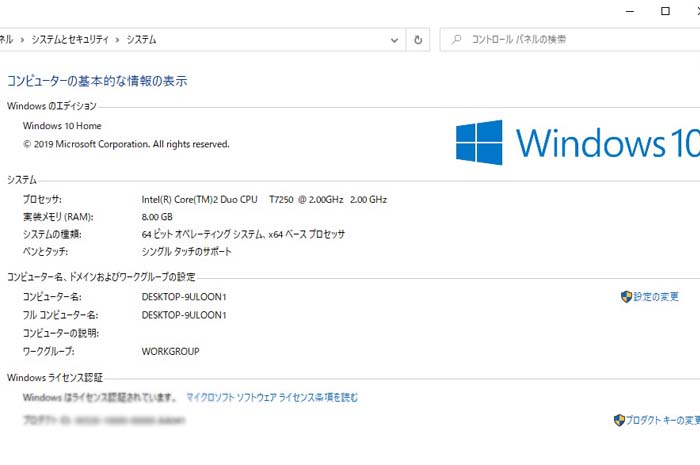Click the ワークグループ: label

[x=49, y=352]
